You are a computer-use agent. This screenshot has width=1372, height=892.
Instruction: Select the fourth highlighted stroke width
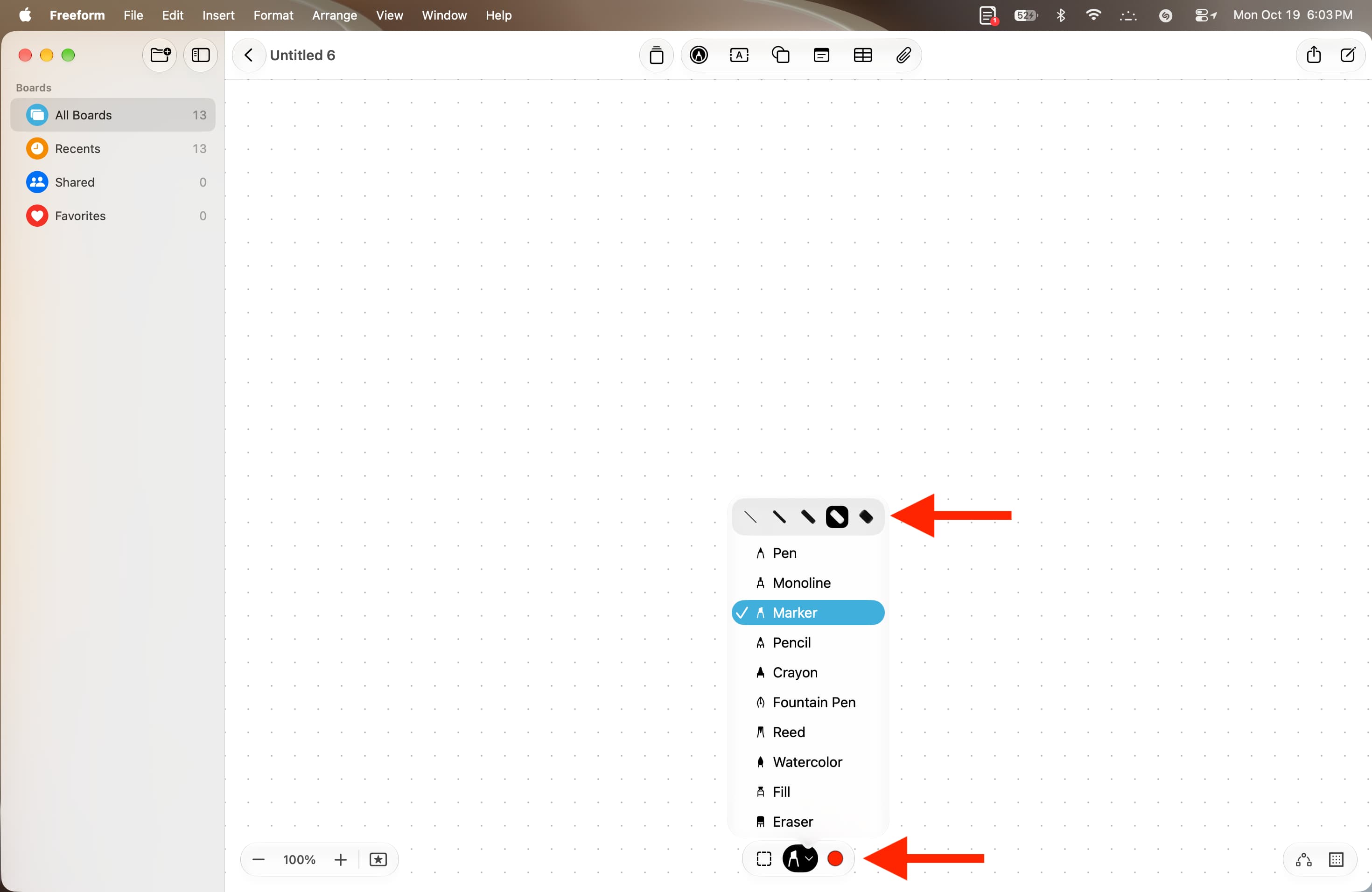pyautogui.click(x=836, y=517)
